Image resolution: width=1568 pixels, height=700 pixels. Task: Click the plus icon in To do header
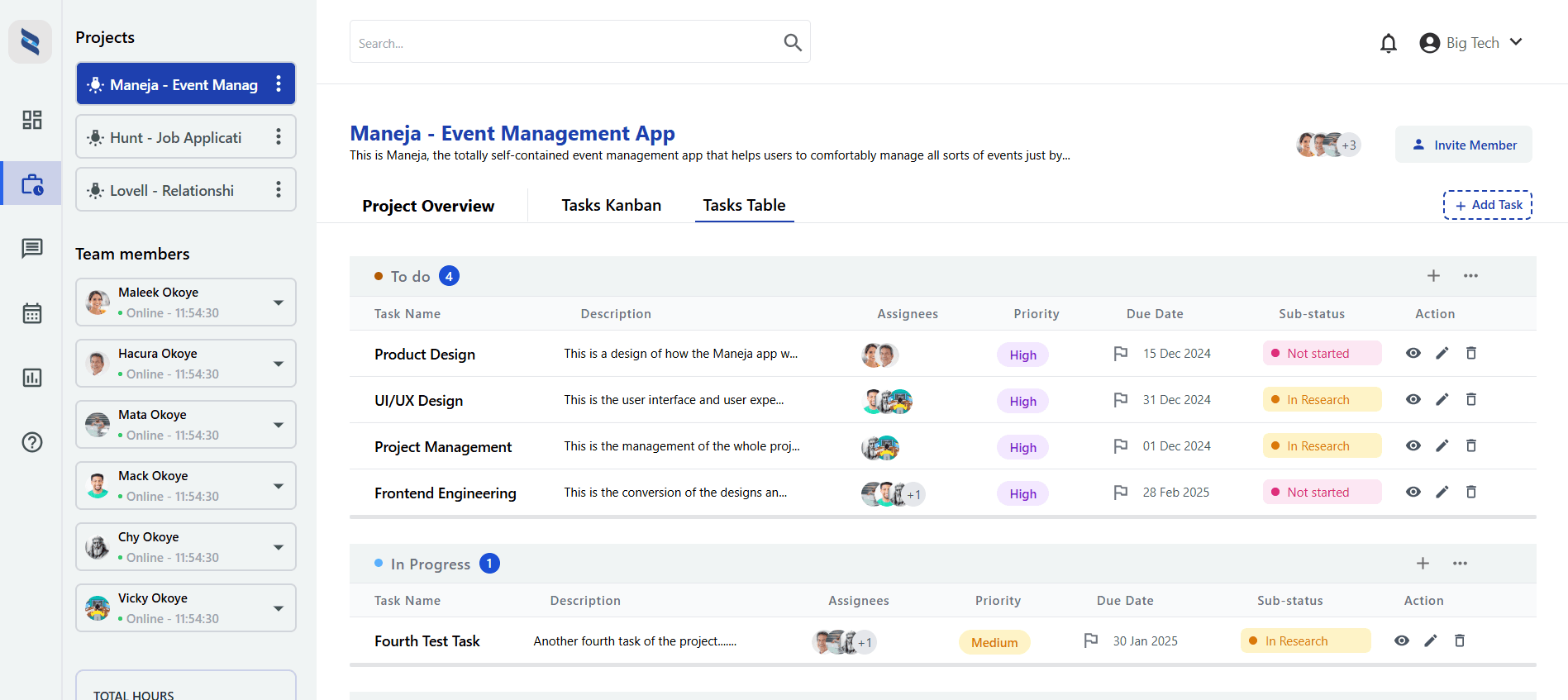1433,276
